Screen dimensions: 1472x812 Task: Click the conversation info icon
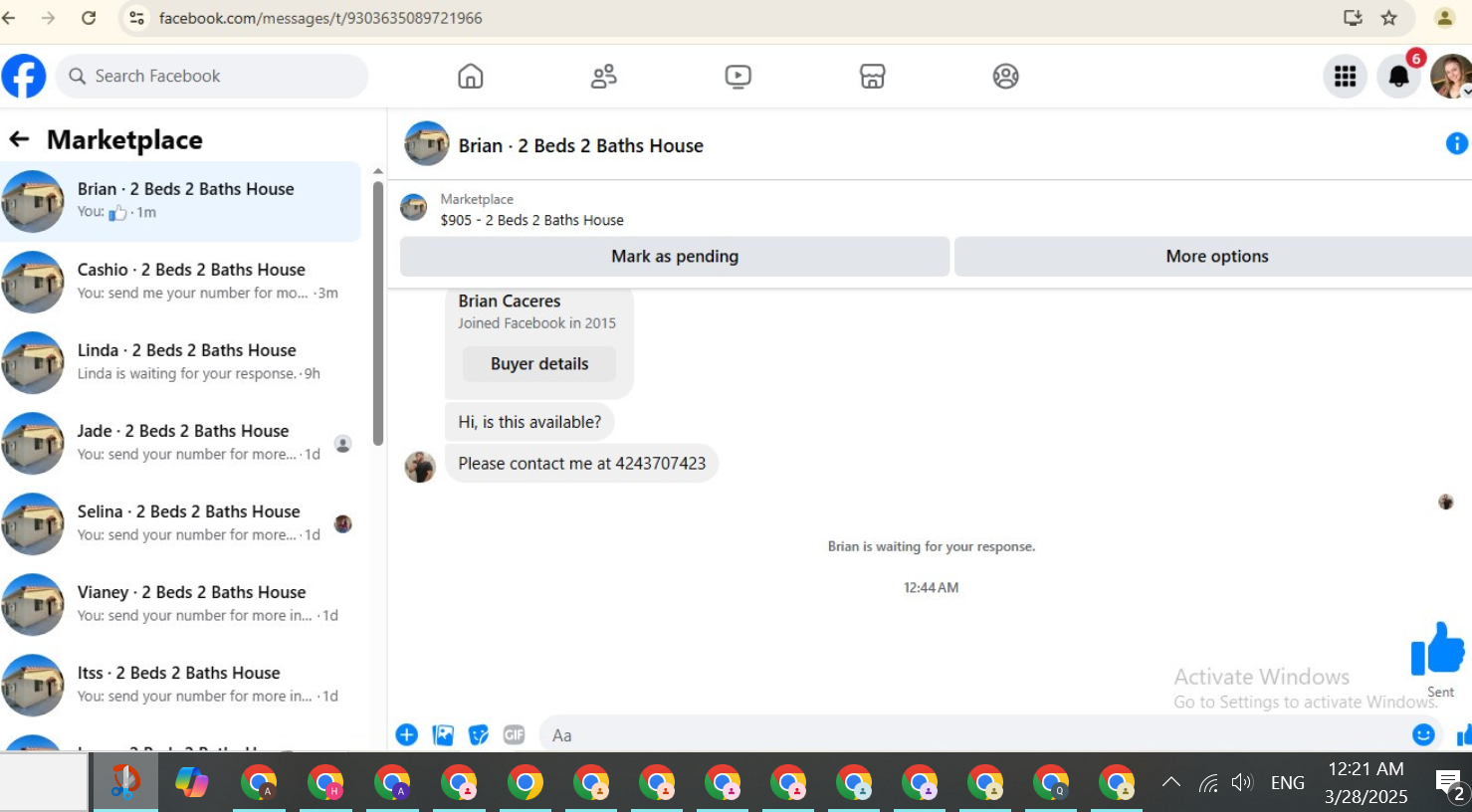tap(1457, 144)
